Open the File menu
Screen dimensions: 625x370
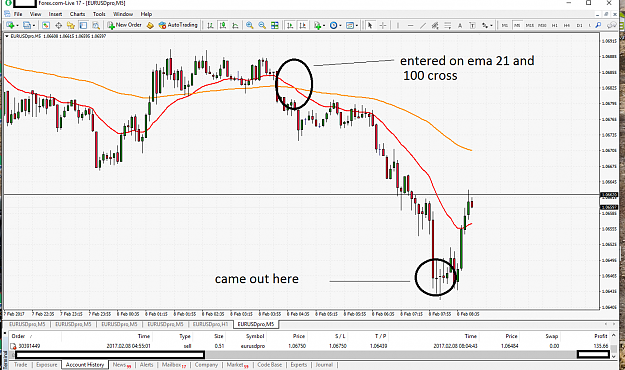click(x=18, y=14)
